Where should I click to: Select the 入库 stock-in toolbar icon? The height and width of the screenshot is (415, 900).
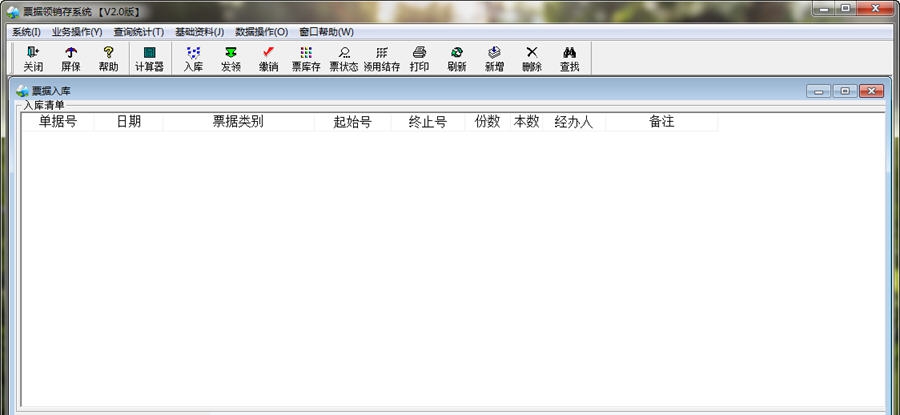coord(193,59)
